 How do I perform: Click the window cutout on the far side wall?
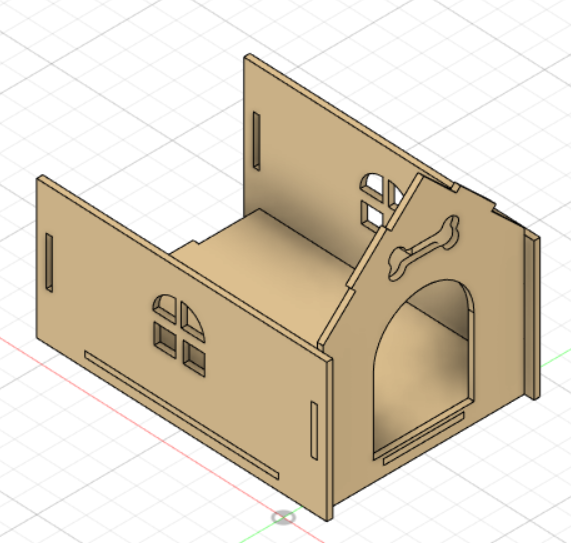pos(381,202)
